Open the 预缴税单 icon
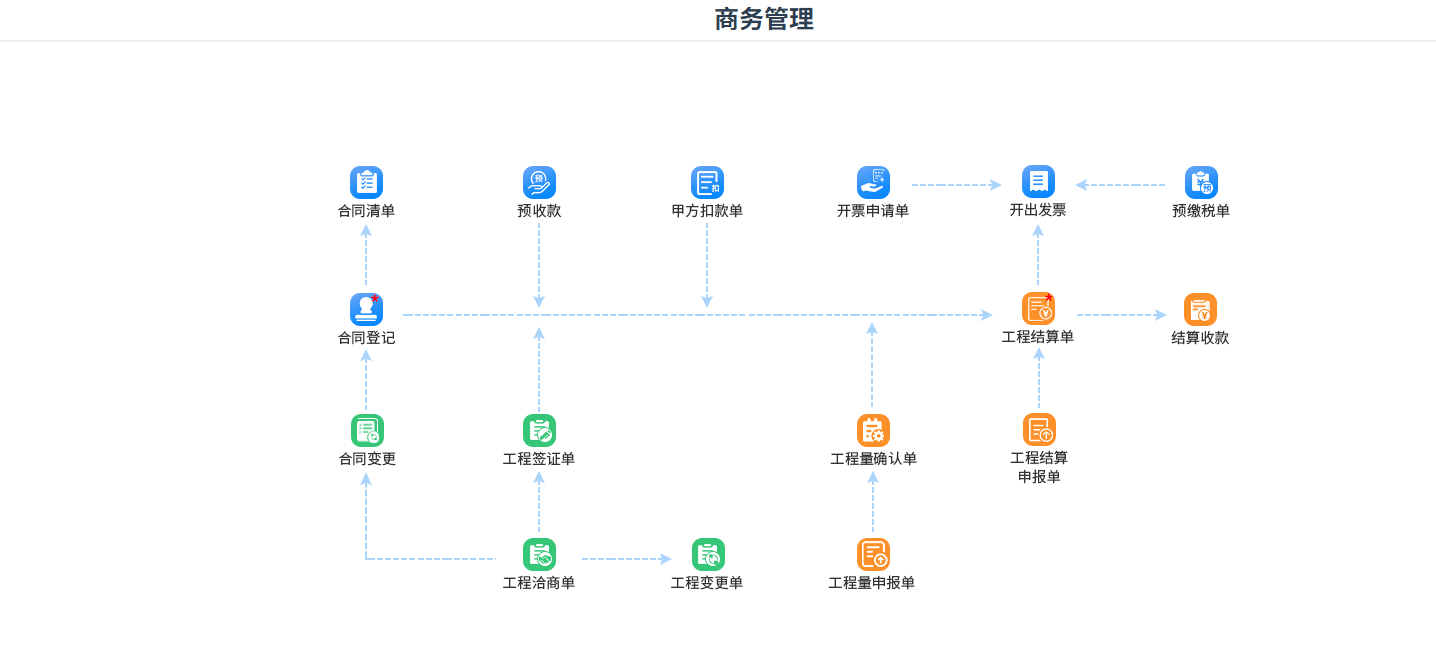Screen dimensions: 1436x657 click(1201, 182)
